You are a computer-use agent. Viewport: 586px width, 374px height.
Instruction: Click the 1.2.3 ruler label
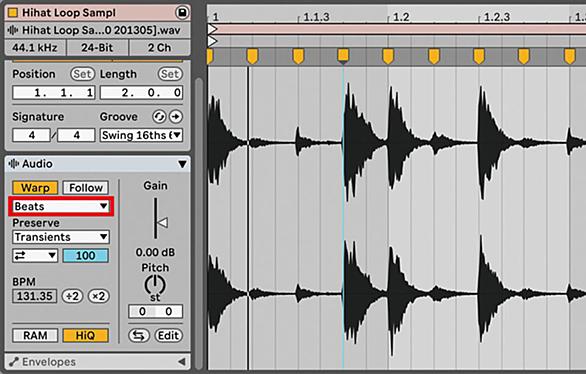click(497, 17)
